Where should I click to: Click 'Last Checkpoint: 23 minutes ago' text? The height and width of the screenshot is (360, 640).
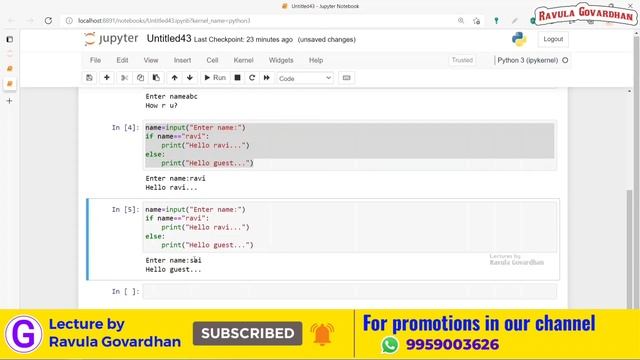point(243,40)
